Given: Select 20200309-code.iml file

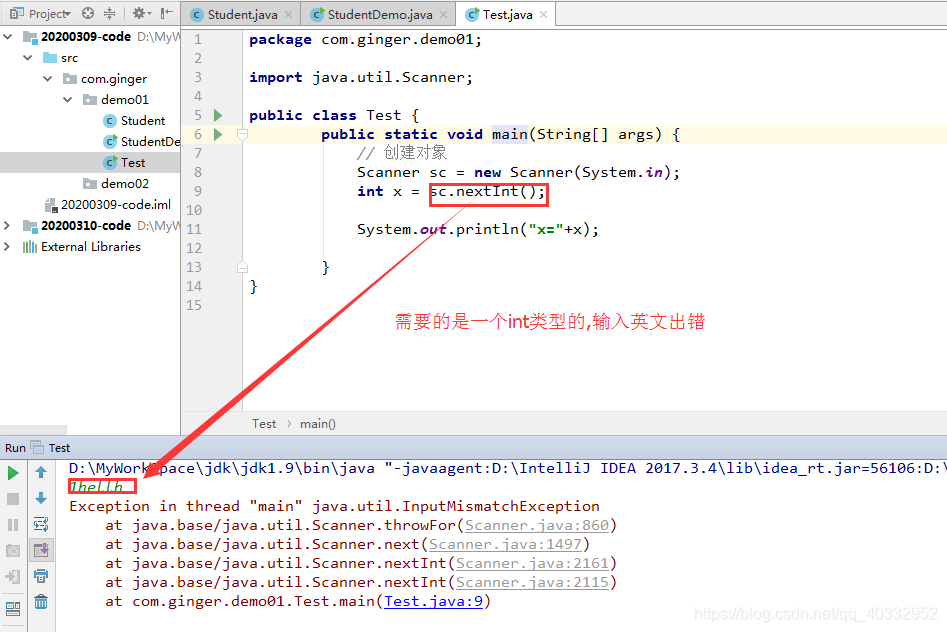Looking at the screenshot, I should click(108, 205).
